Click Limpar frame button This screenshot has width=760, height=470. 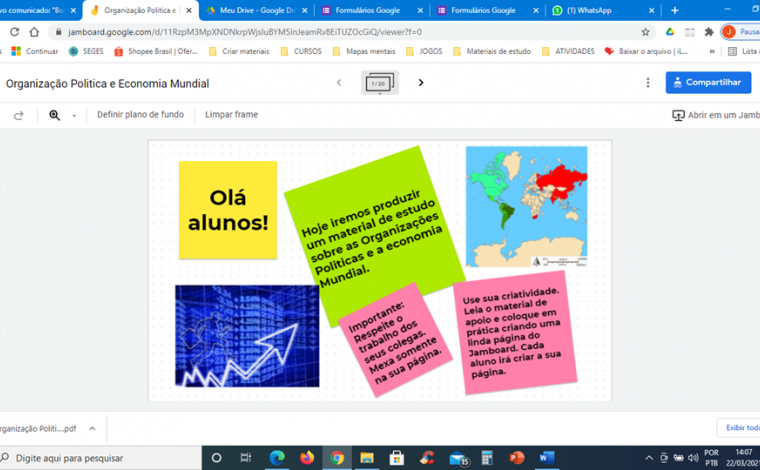231,115
